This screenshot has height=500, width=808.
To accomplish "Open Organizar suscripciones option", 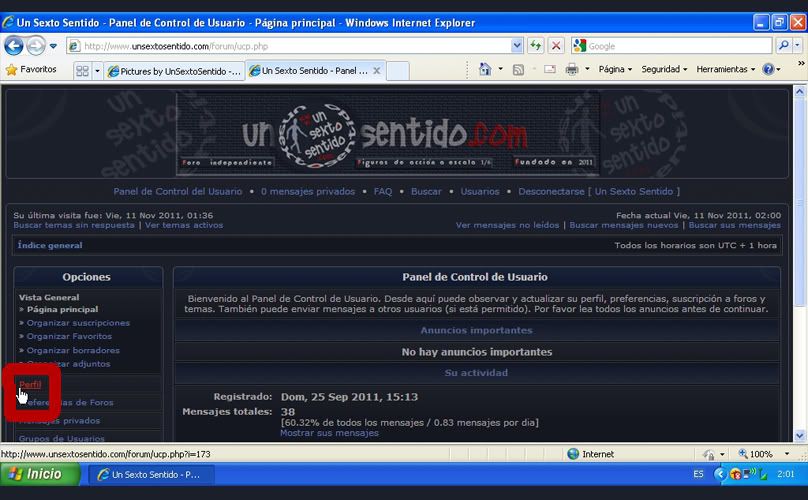I will (78, 323).
